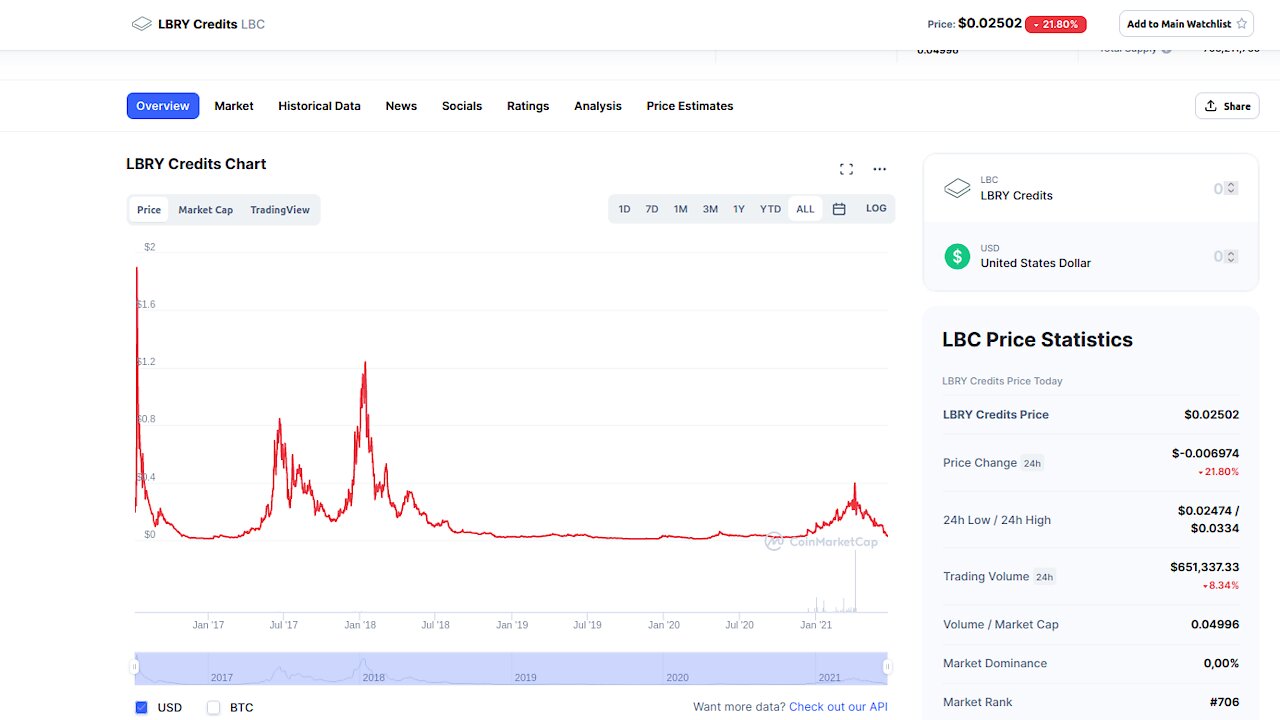Adjust the LBC amount stepper arrows
This screenshot has width=1280, height=720.
(x=1232, y=188)
